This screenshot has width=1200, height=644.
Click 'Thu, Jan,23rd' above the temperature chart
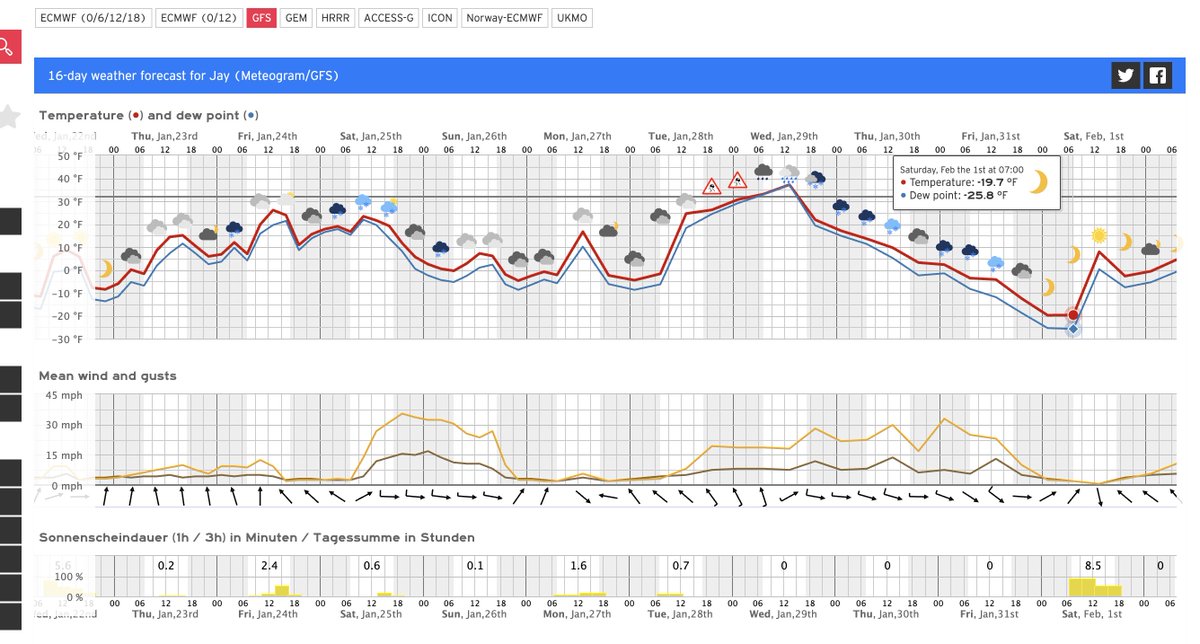pos(165,136)
